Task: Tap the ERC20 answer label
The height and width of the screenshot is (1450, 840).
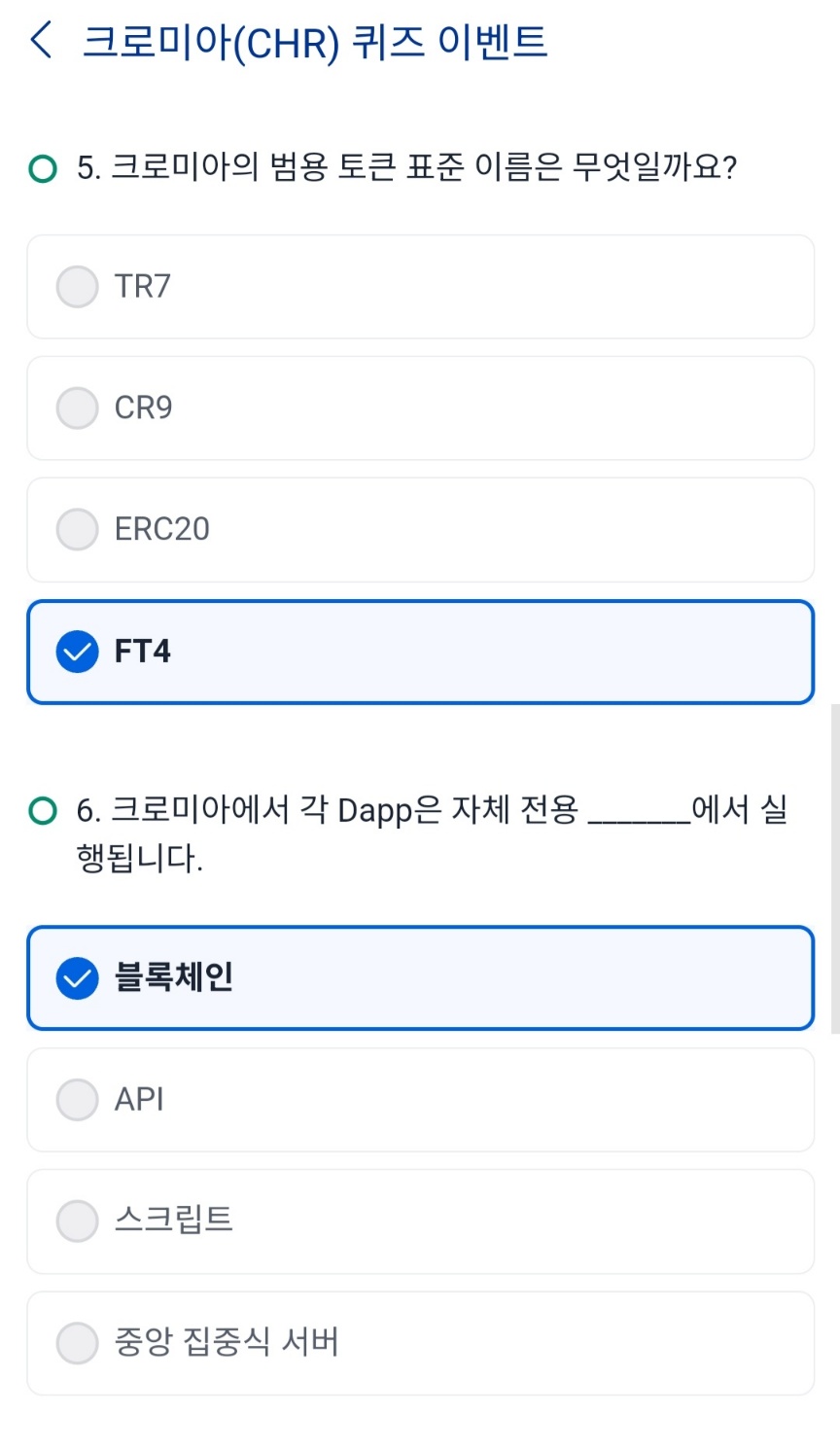Action: pos(161,530)
